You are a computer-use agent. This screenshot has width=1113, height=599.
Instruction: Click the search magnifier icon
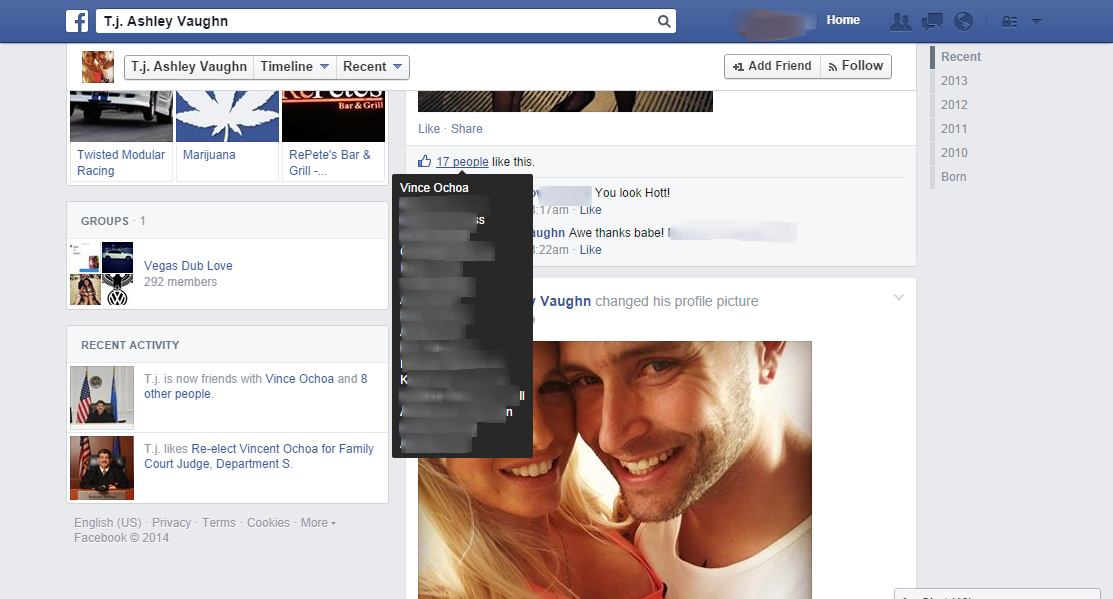point(663,21)
